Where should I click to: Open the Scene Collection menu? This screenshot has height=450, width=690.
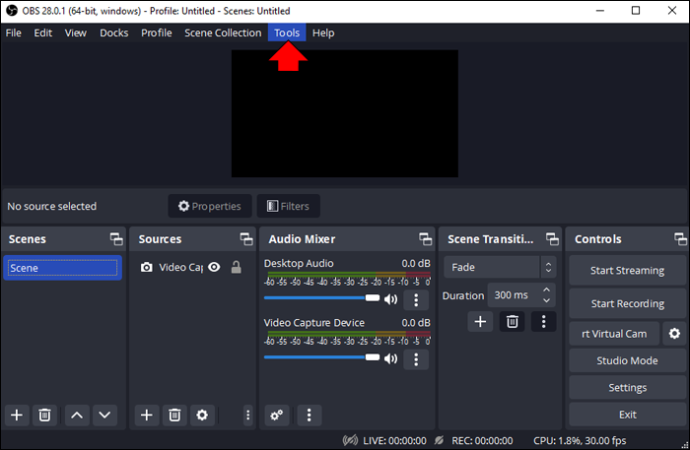coord(223,33)
